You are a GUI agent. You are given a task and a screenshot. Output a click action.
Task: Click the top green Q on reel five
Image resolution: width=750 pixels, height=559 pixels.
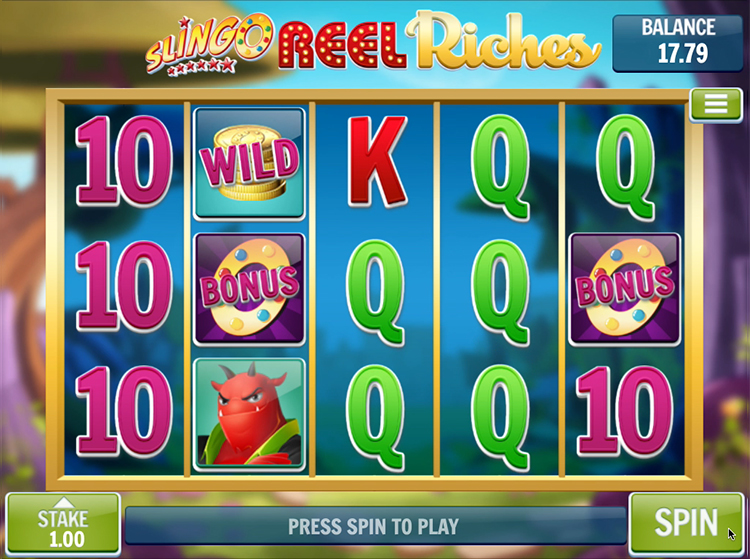(624, 166)
